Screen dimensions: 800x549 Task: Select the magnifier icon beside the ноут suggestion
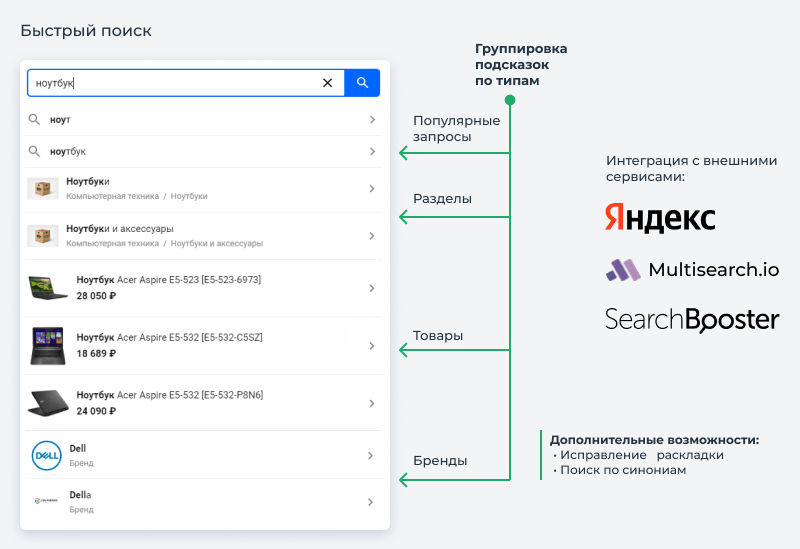click(34, 119)
